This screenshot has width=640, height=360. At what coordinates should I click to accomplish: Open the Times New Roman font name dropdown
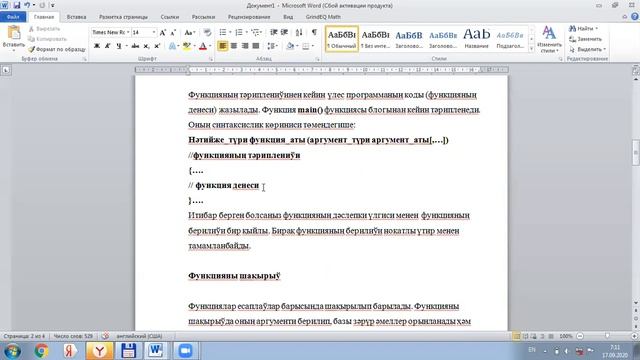coord(128,32)
